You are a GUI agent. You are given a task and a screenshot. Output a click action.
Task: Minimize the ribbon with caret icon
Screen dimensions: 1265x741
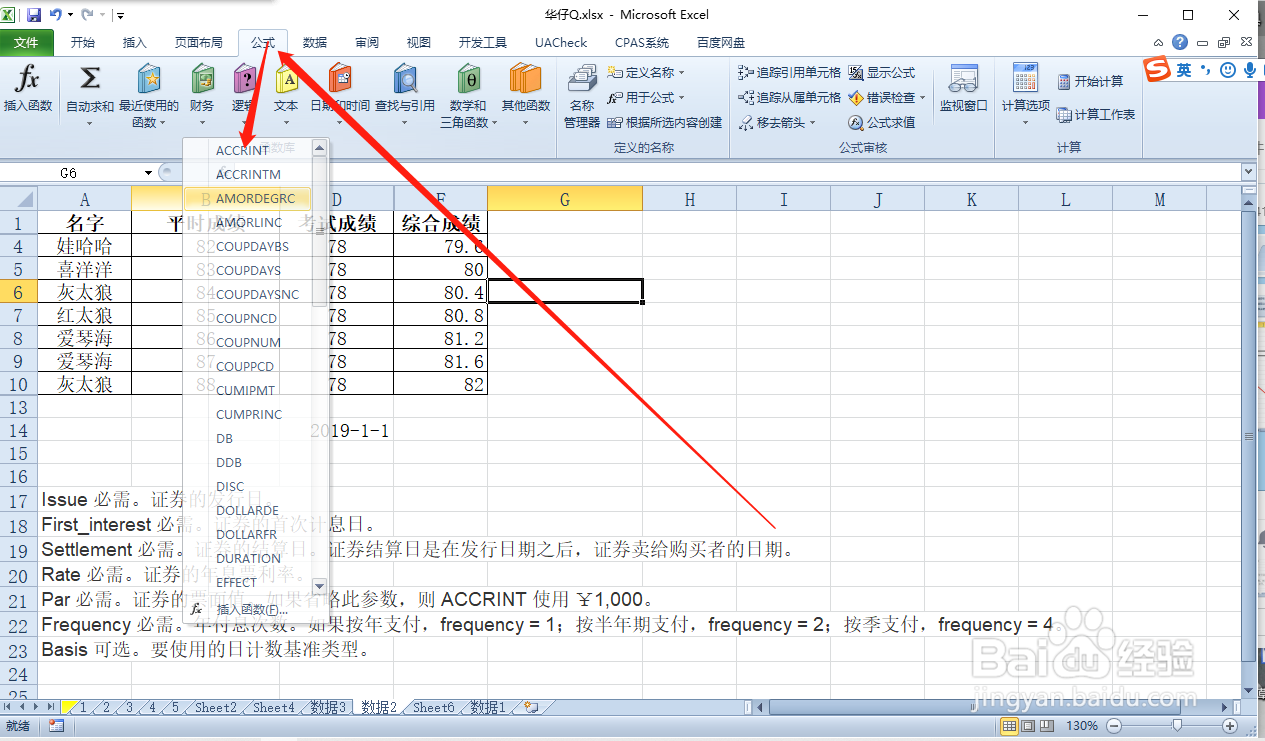pyautogui.click(x=1159, y=43)
